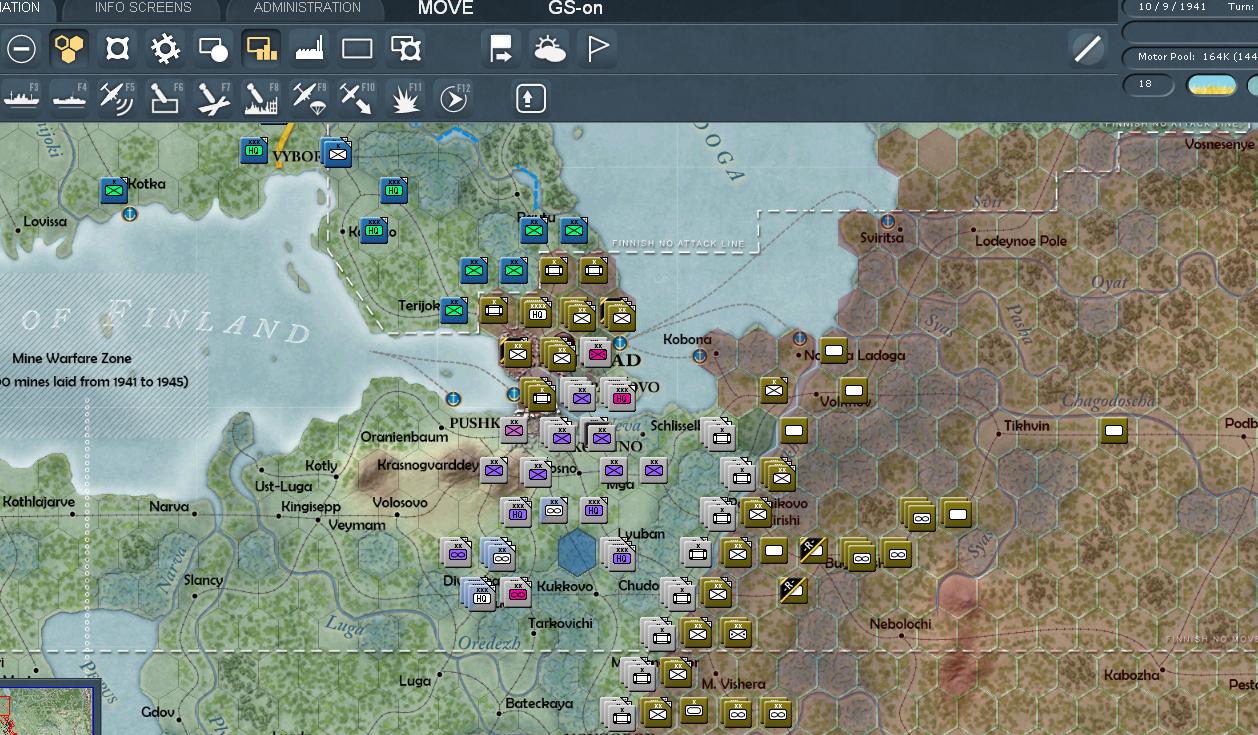Select the F5 air recon mode

[x=117, y=98]
